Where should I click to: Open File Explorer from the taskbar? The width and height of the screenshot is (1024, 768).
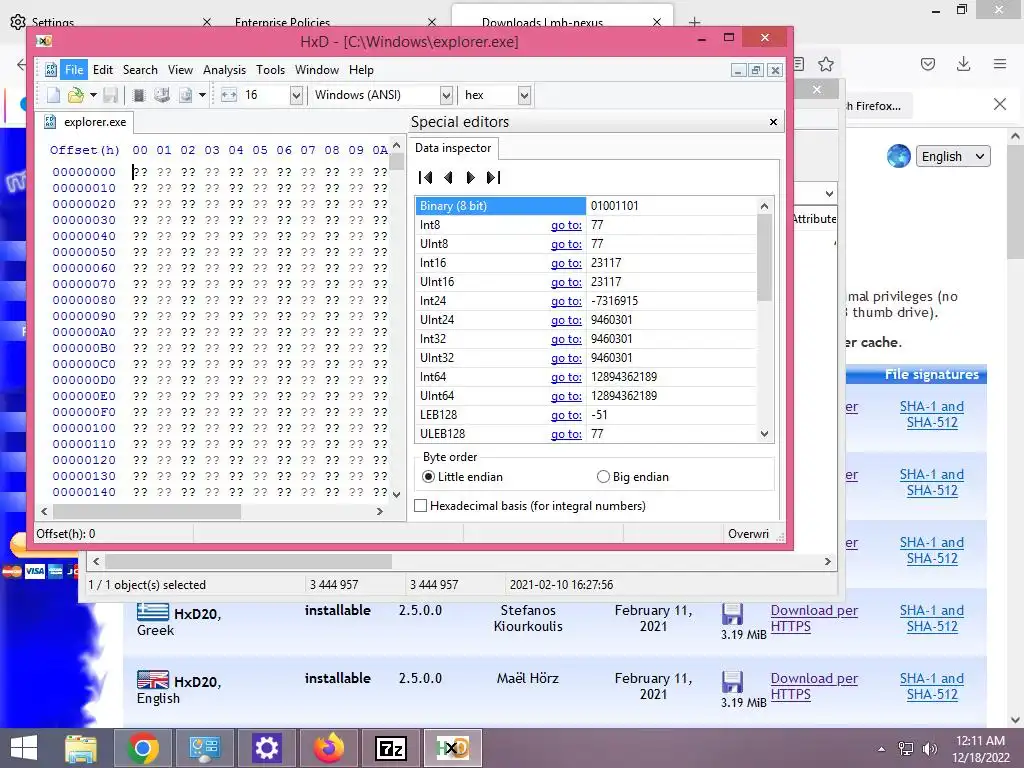[81, 748]
